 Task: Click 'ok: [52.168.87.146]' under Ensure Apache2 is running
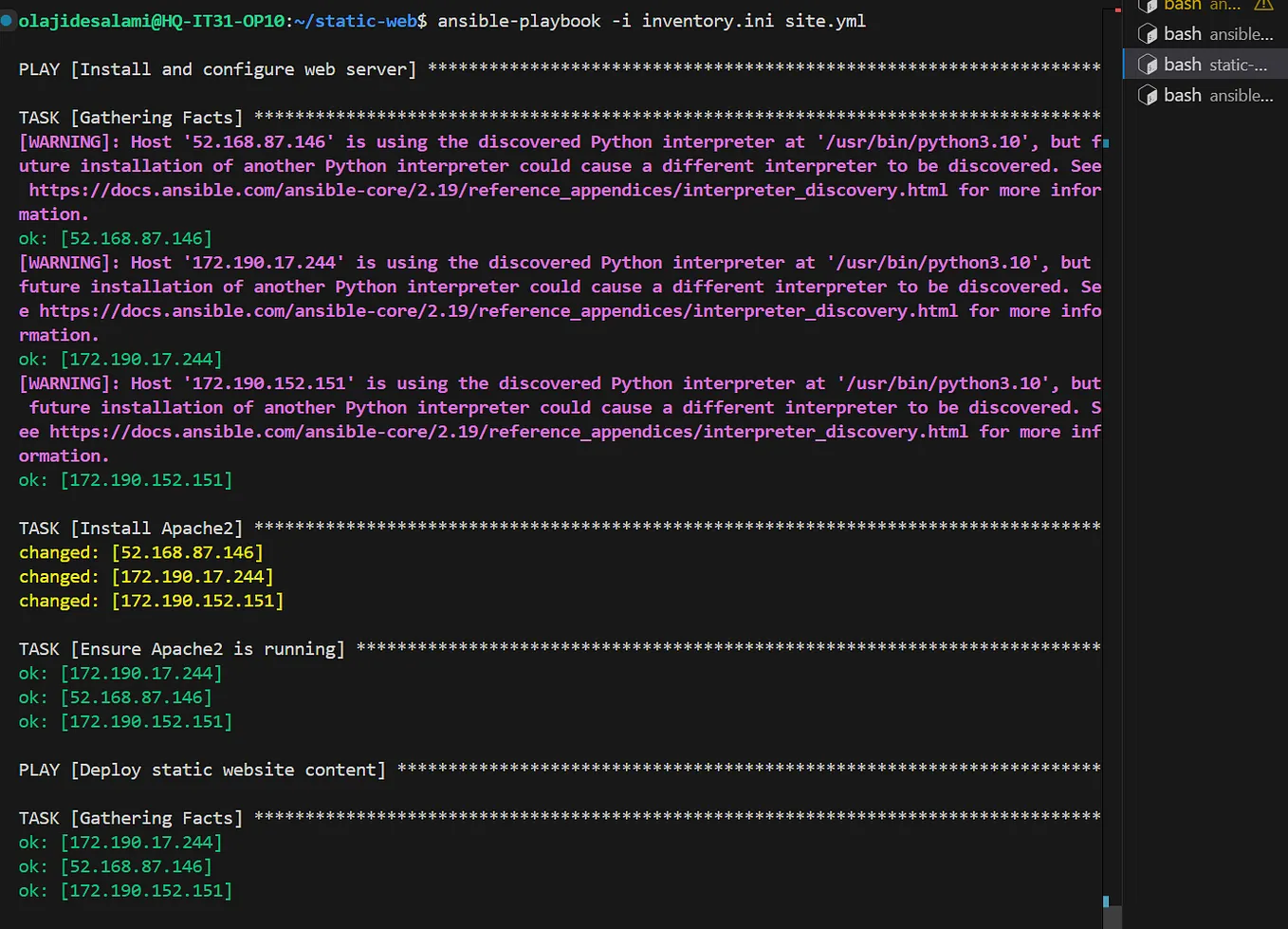[x=116, y=697]
